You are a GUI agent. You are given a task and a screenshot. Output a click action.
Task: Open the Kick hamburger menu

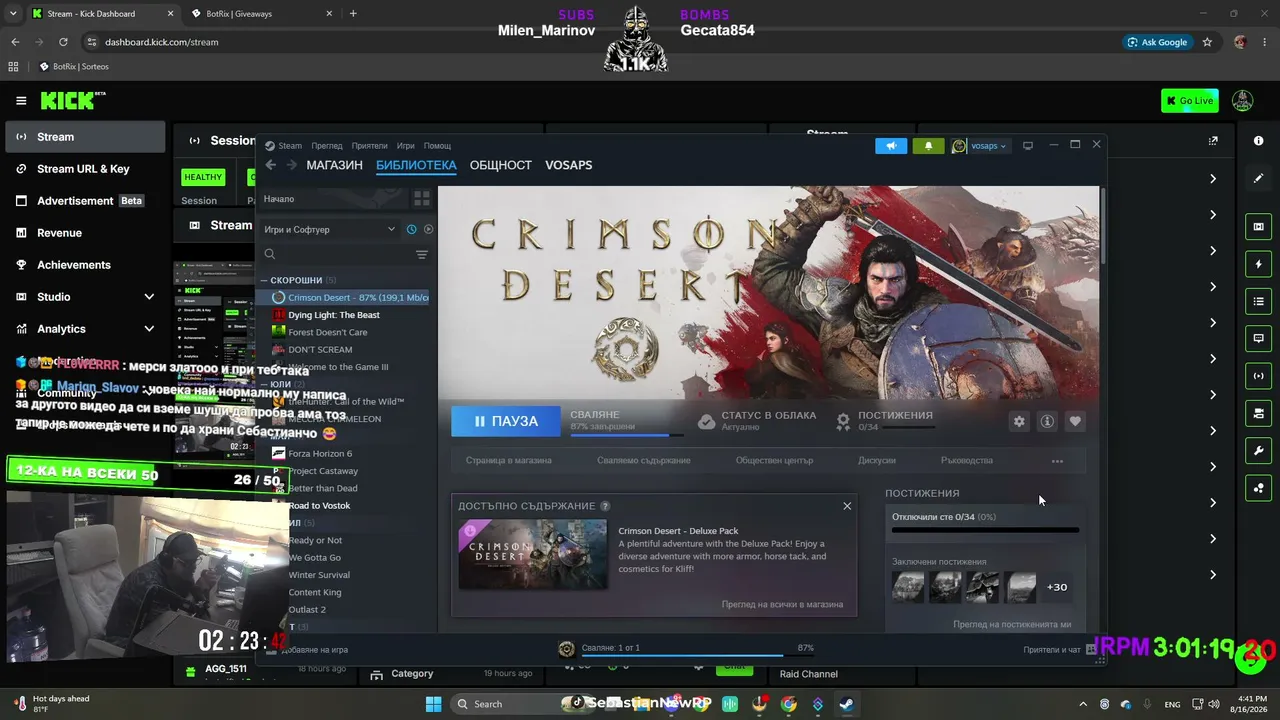(21, 100)
